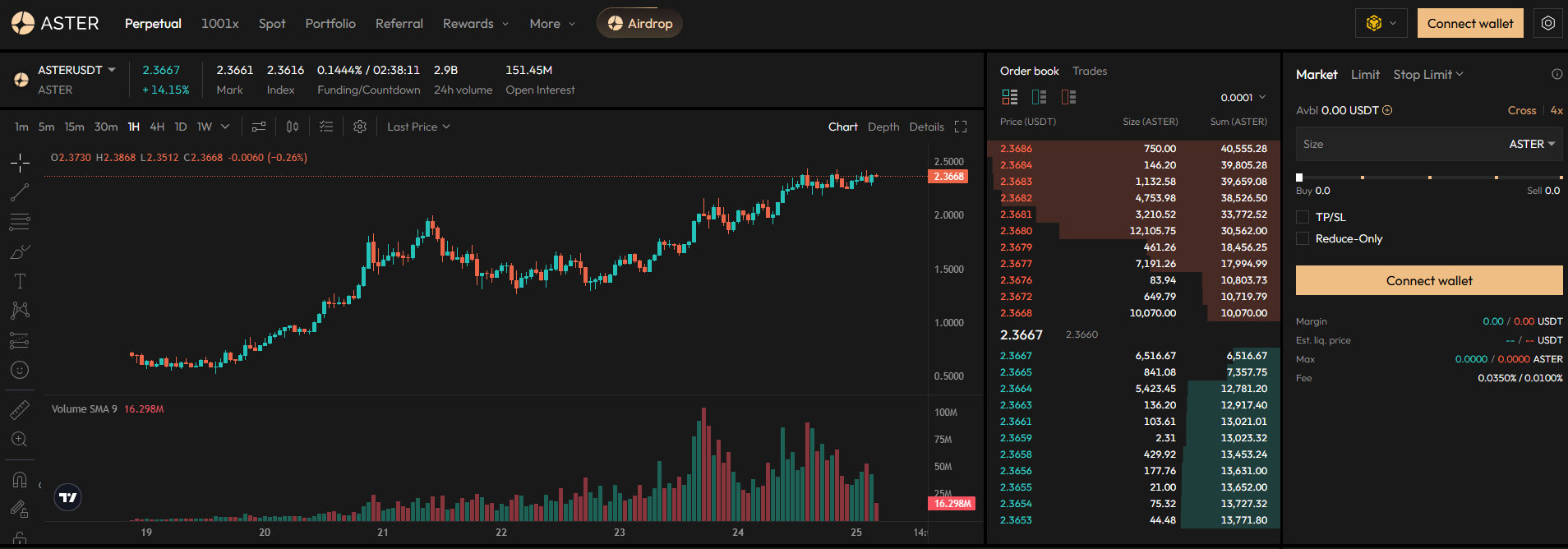The height and width of the screenshot is (549, 1568).
Task: Select the 4H timeframe
Action: tap(157, 127)
